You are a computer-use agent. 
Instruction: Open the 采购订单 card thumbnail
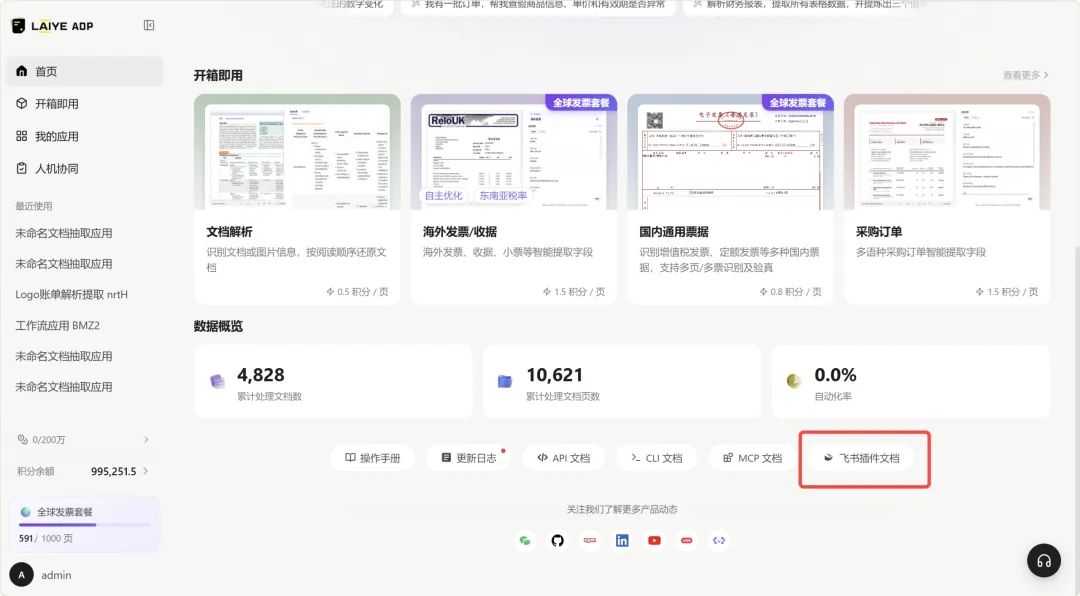point(947,152)
